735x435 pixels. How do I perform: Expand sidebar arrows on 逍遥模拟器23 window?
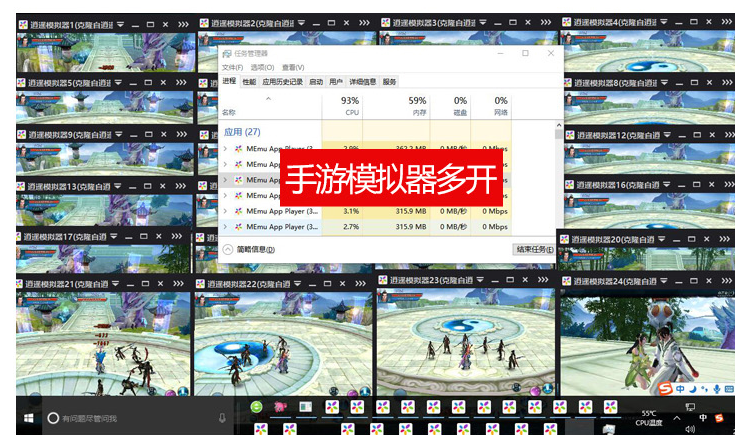pos(543,280)
